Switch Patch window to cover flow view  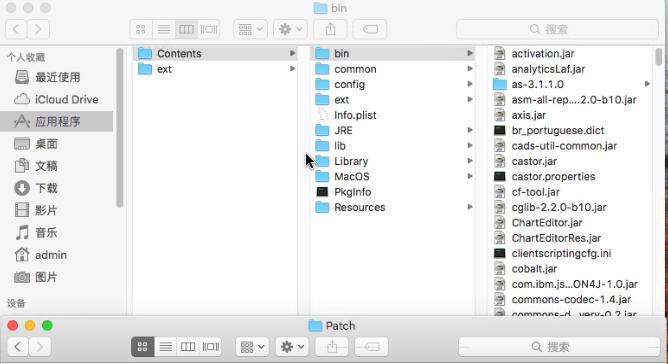(210, 347)
